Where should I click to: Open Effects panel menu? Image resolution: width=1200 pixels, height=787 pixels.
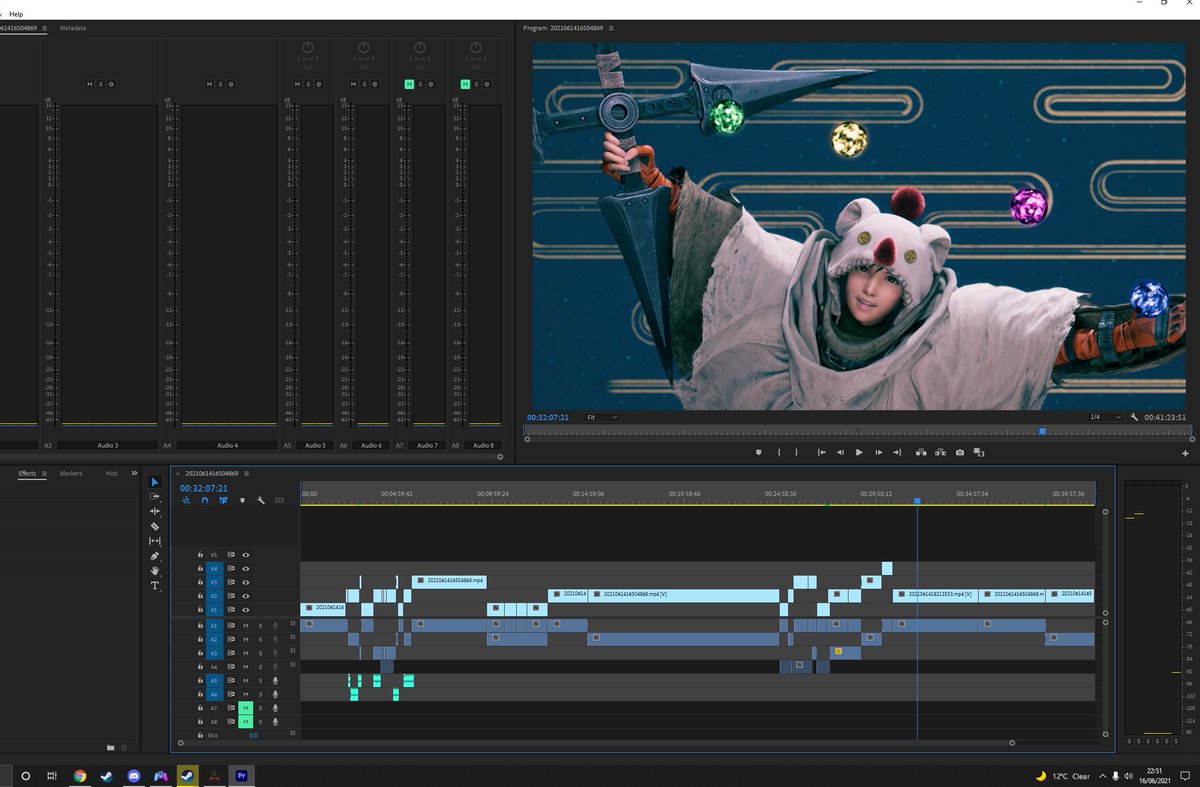click(x=44, y=474)
